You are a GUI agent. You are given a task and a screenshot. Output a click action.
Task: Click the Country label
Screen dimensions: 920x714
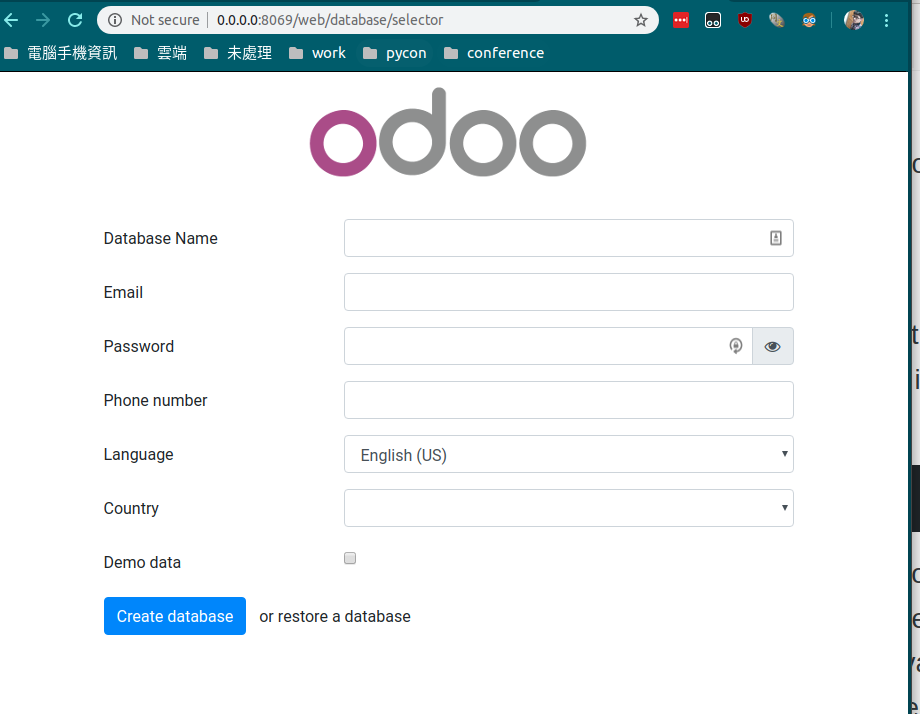131,508
